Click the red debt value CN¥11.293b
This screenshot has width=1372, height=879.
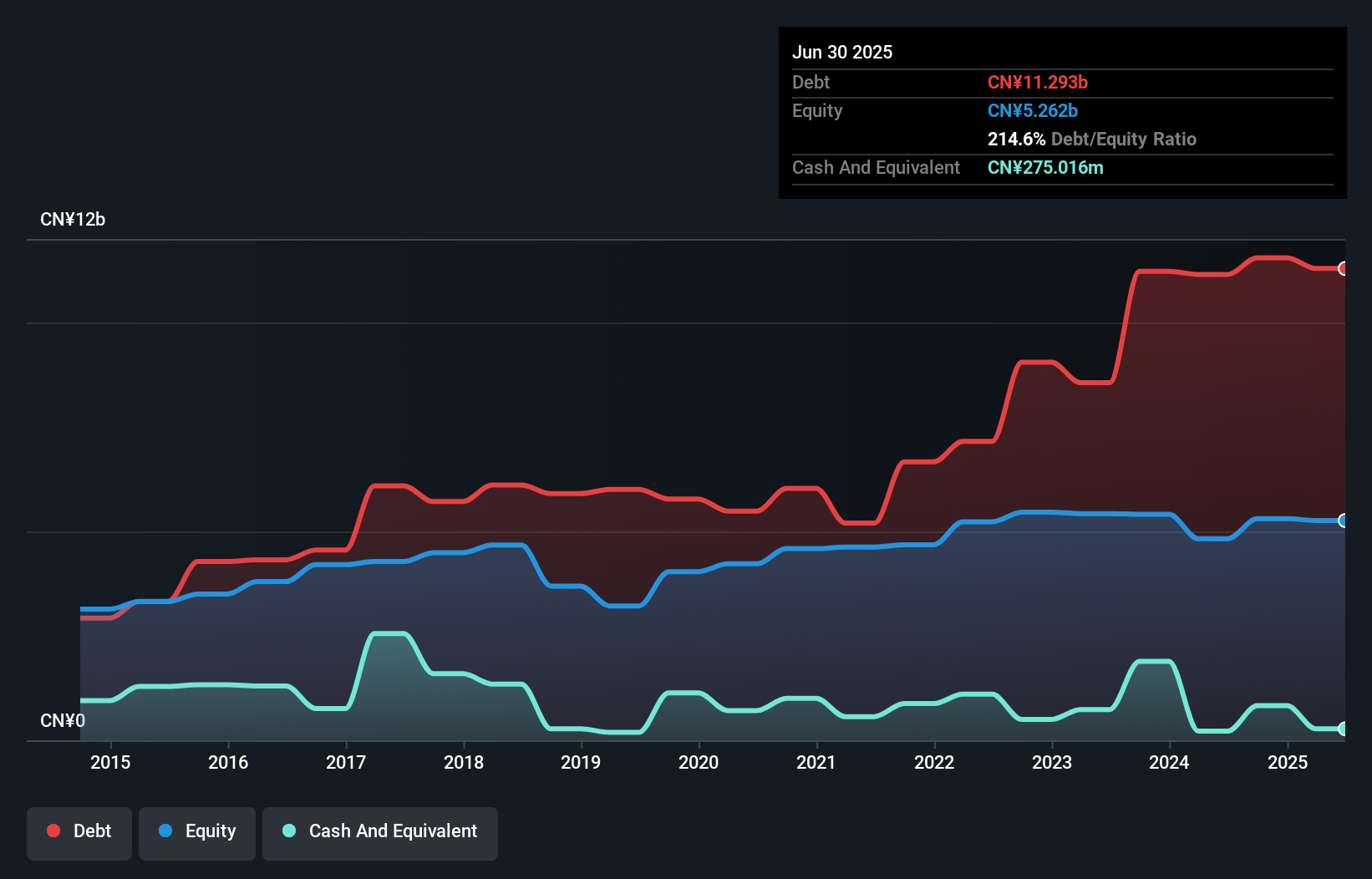pyautogui.click(x=1038, y=82)
